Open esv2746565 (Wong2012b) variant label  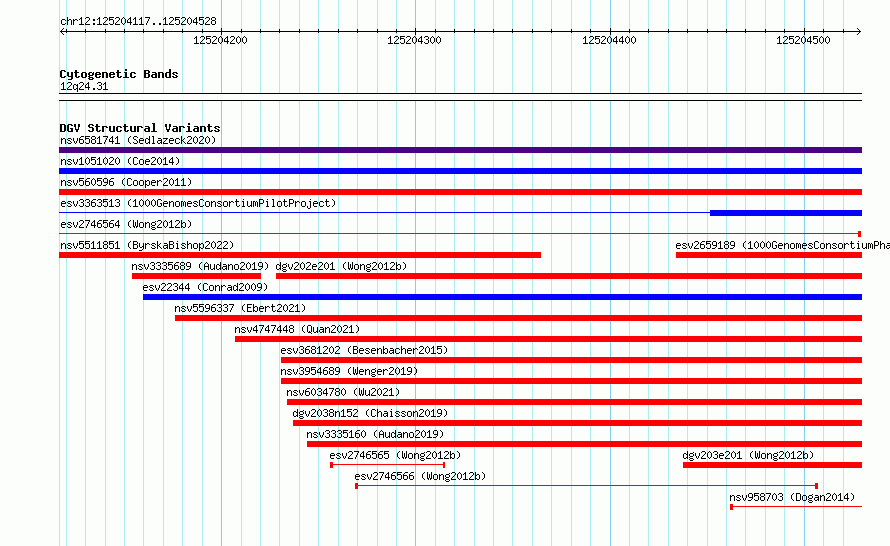click(395, 455)
